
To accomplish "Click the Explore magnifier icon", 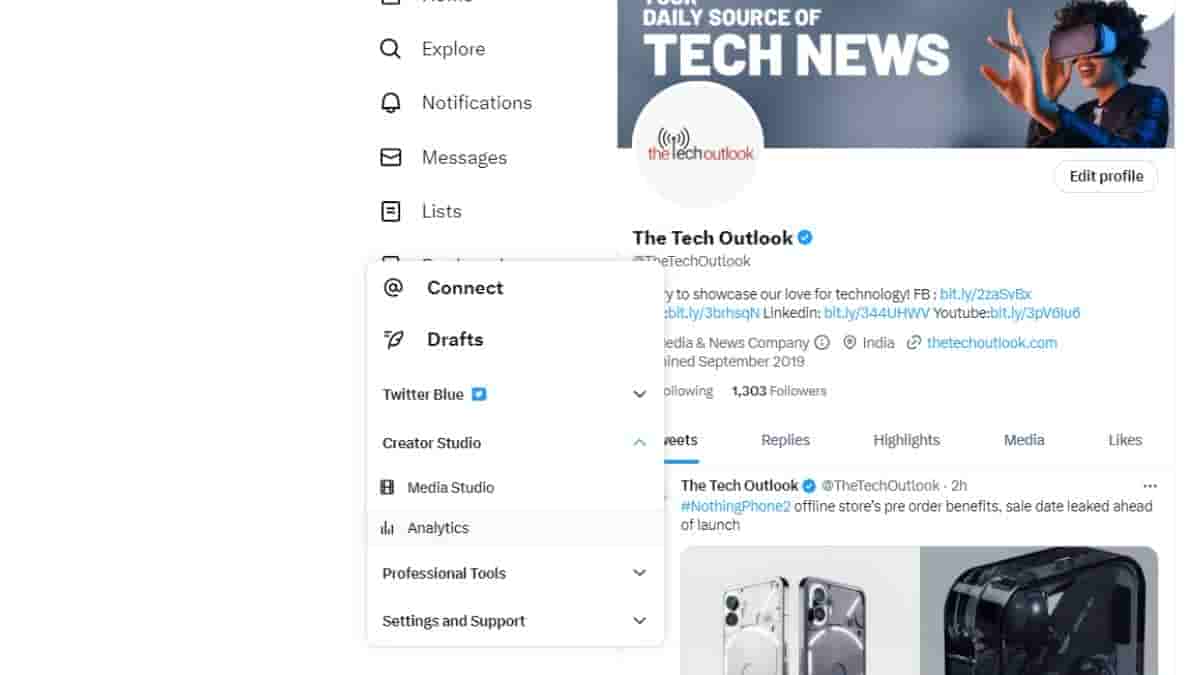I will [x=391, y=49].
